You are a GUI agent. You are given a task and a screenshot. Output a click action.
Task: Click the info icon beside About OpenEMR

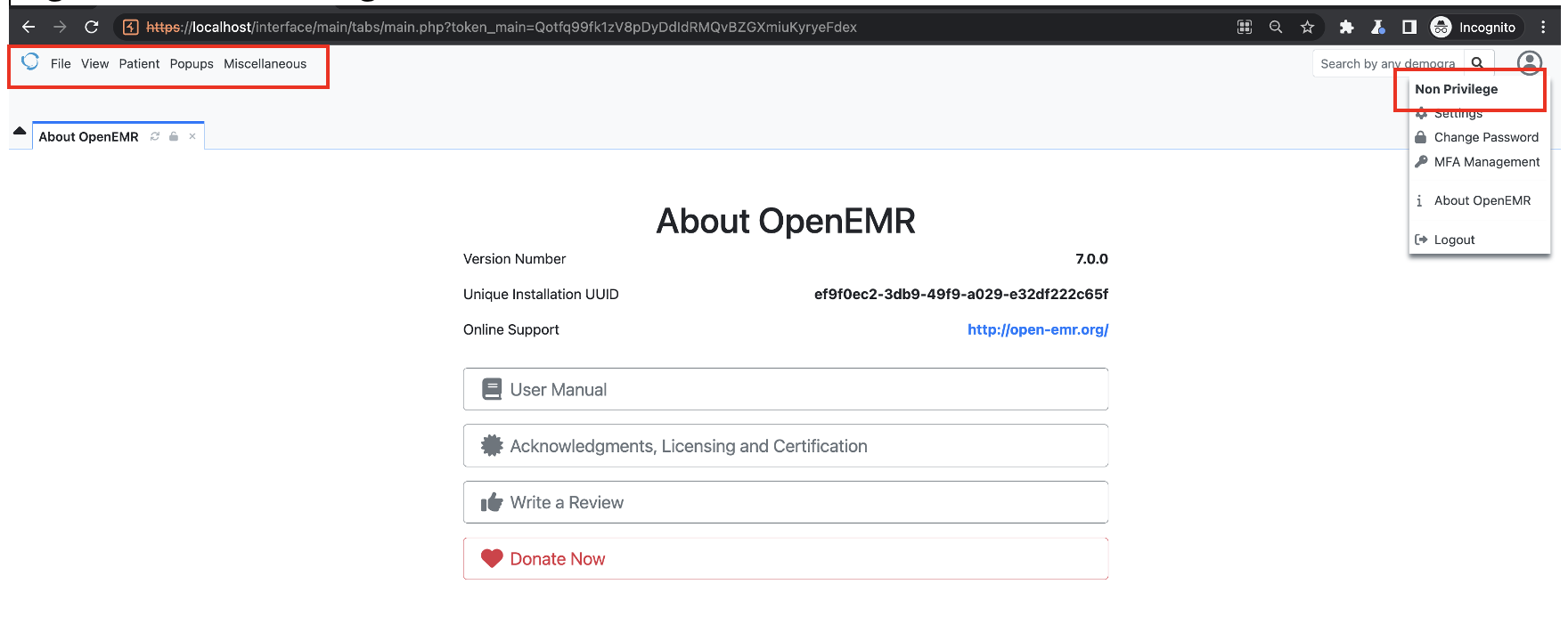click(x=1419, y=201)
